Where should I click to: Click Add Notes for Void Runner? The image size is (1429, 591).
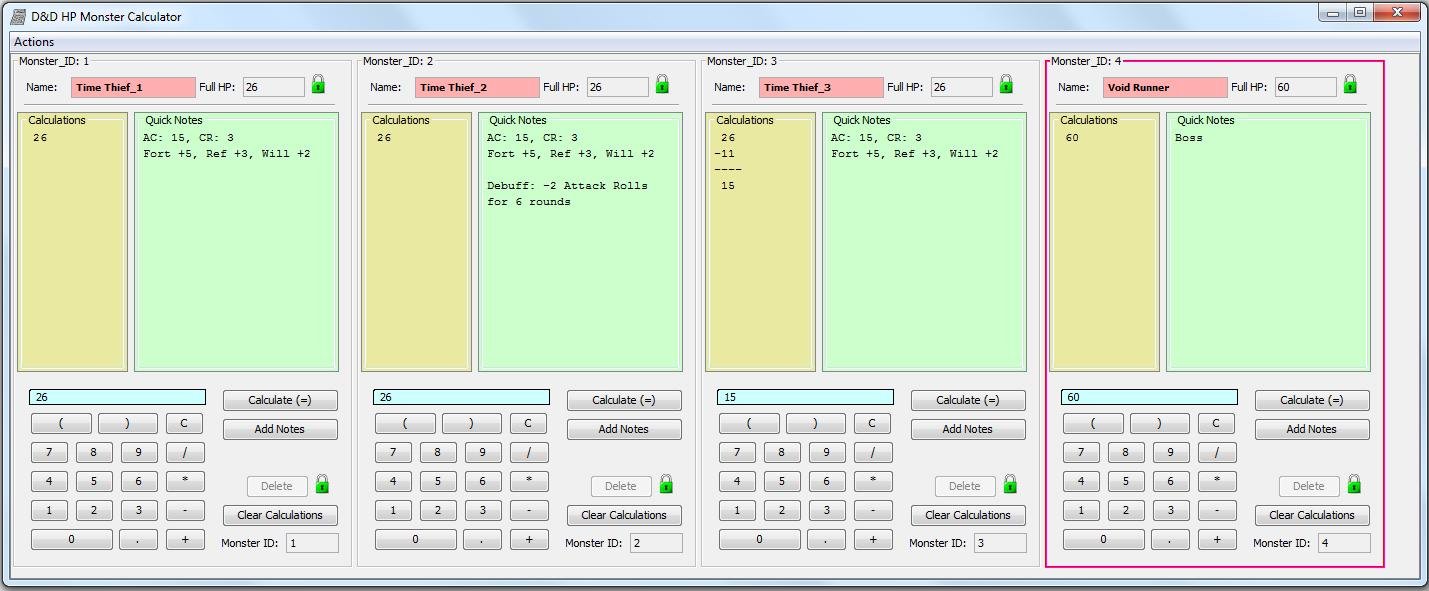(1311, 428)
